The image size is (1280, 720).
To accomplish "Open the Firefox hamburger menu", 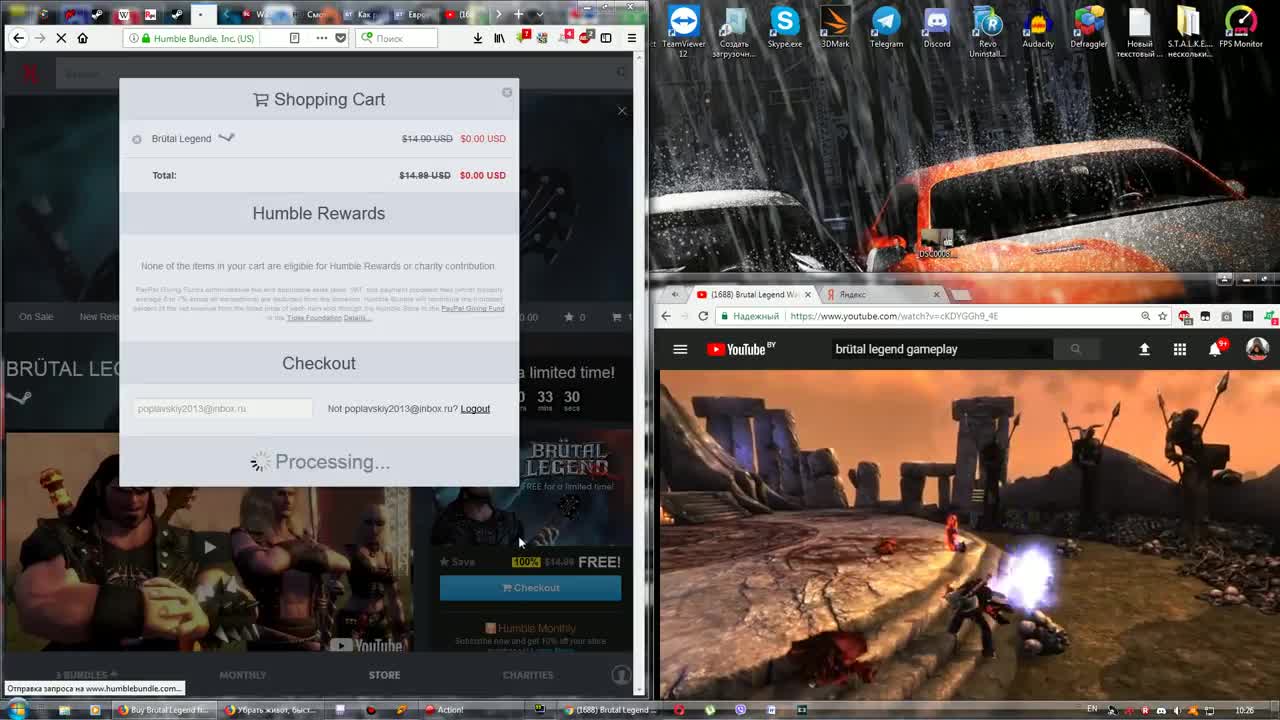I will pyautogui.click(x=631, y=38).
